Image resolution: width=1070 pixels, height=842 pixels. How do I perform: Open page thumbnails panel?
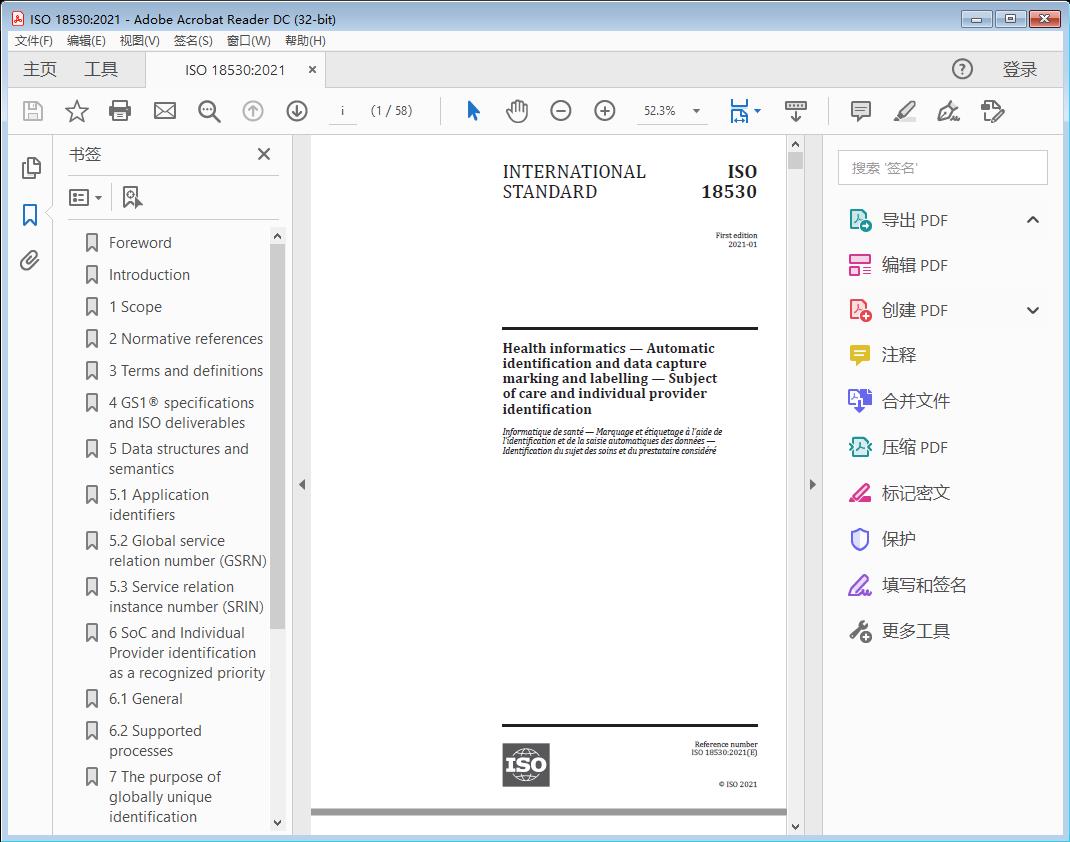tap(31, 168)
